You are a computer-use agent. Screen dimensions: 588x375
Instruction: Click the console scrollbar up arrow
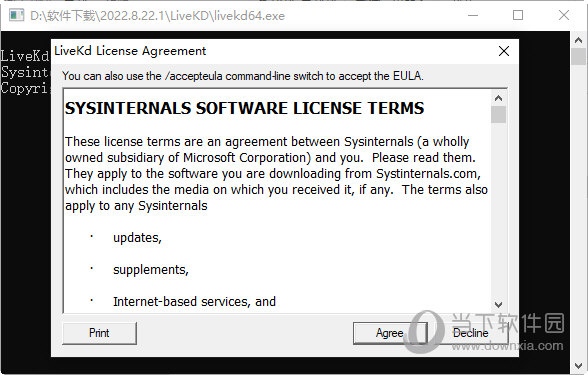click(x=578, y=40)
